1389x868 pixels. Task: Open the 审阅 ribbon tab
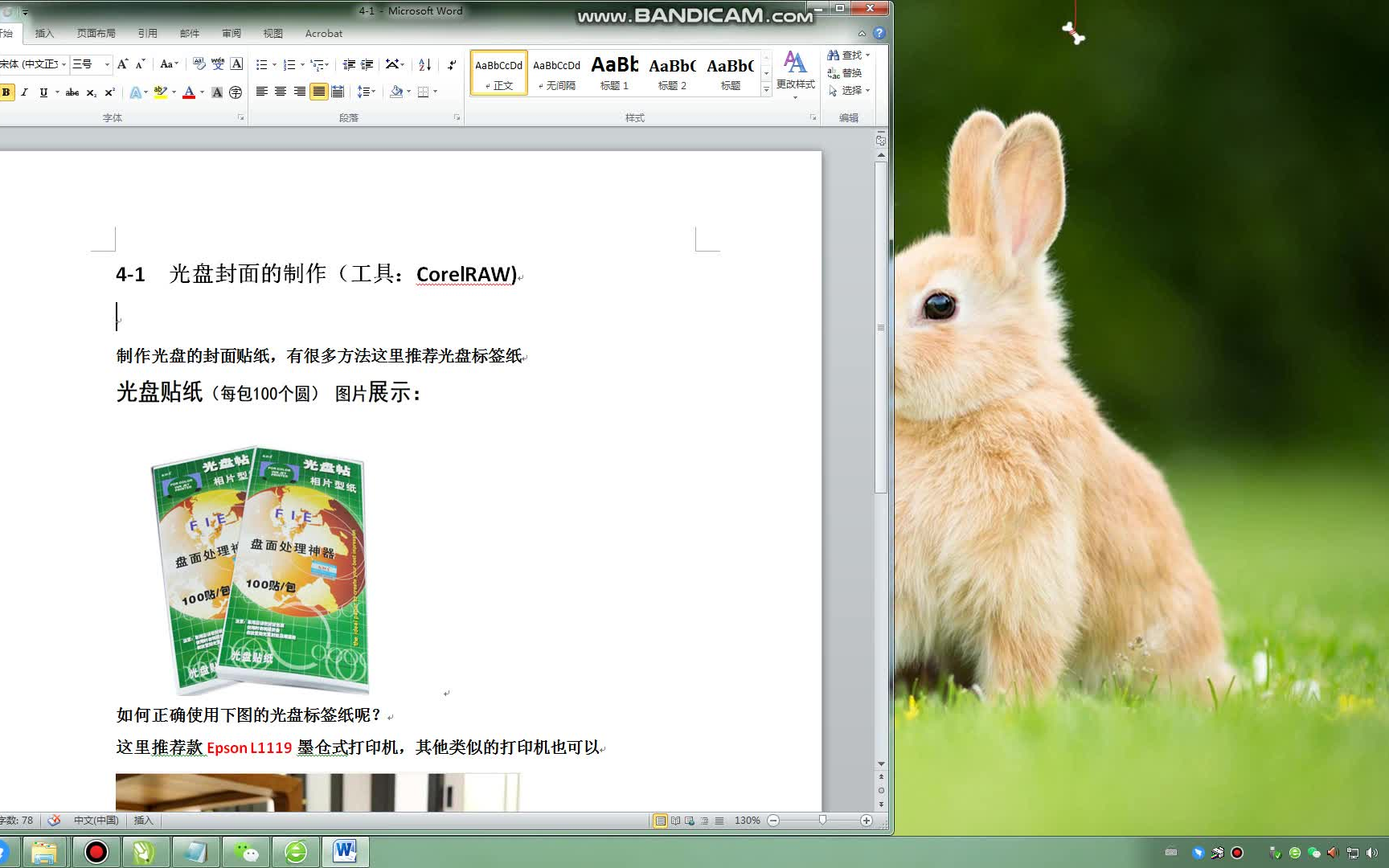(231, 33)
